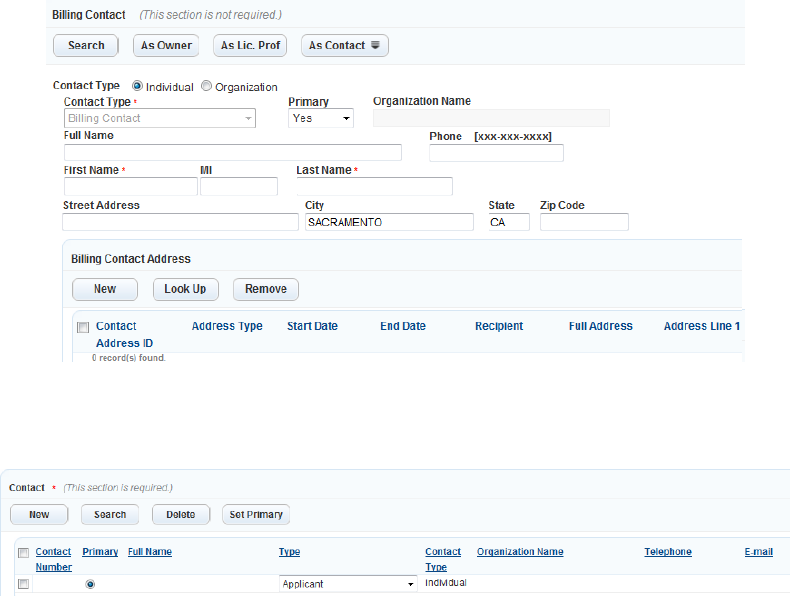This screenshot has height=596, width=790.
Task: Click the As Lic. Prof button
Action: click(249, 45)
